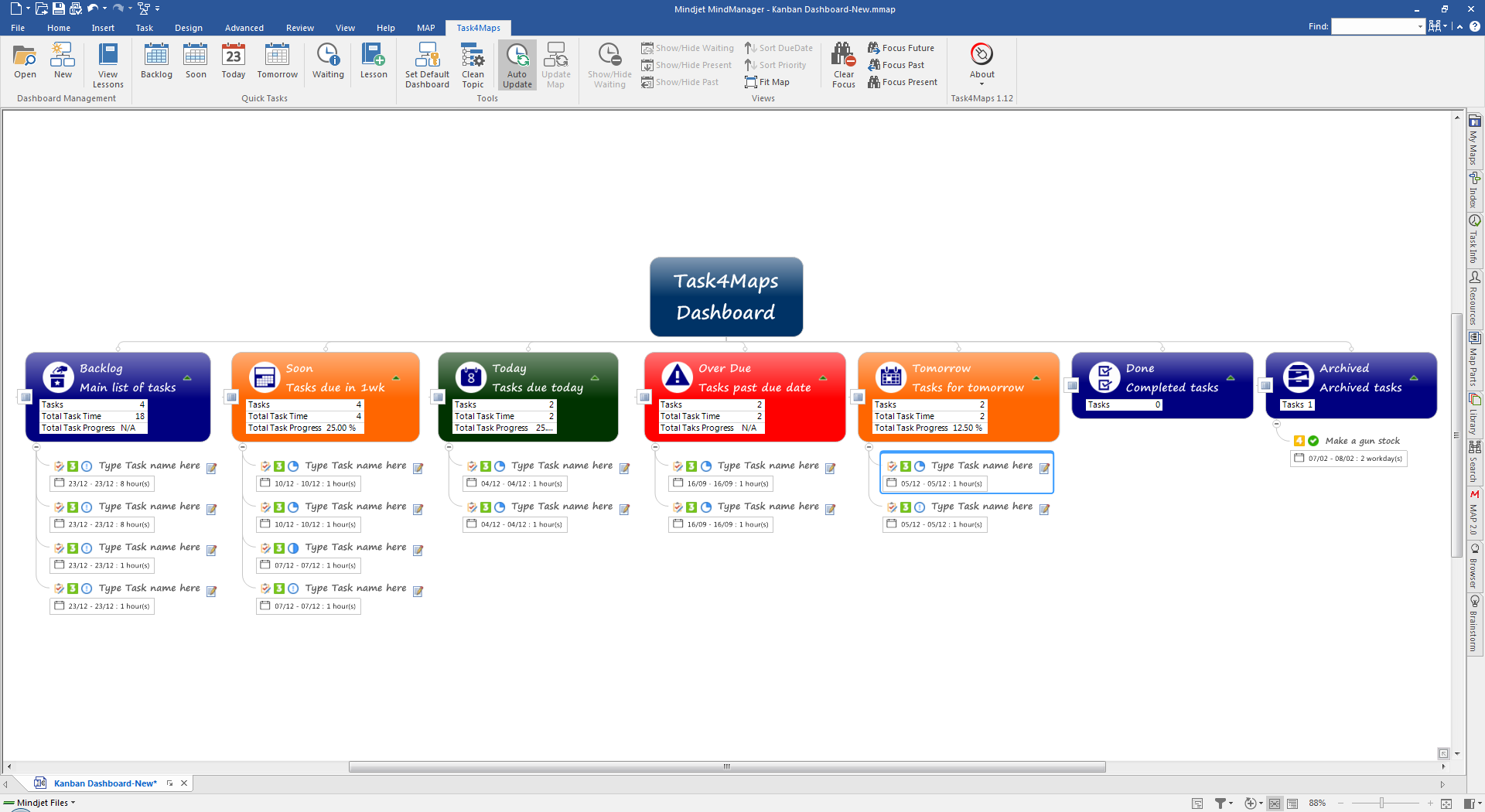Click in the Find search field
The image size is (1485, 812).
coord(1374,26)
